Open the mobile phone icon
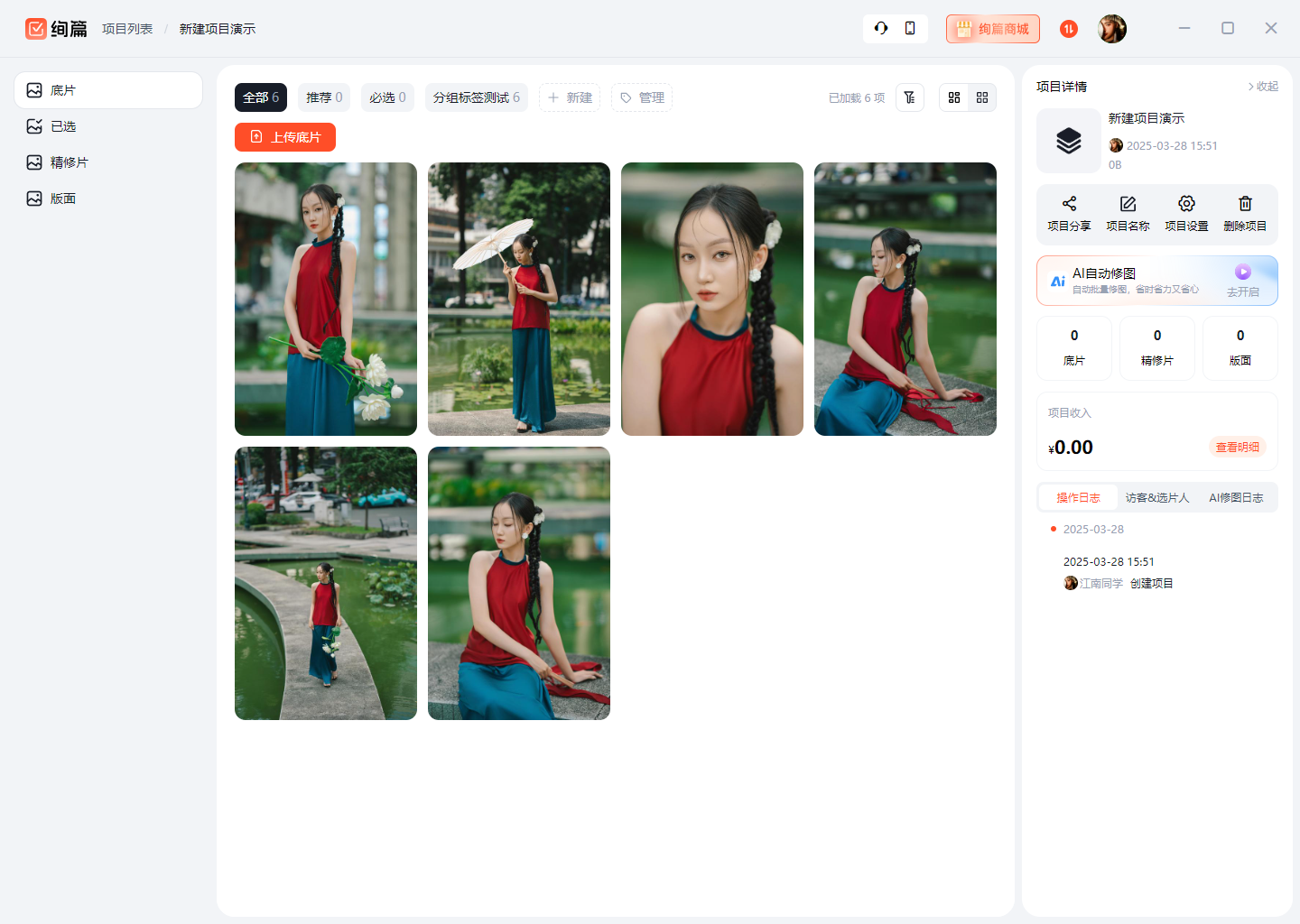 (x=910, y=28)
